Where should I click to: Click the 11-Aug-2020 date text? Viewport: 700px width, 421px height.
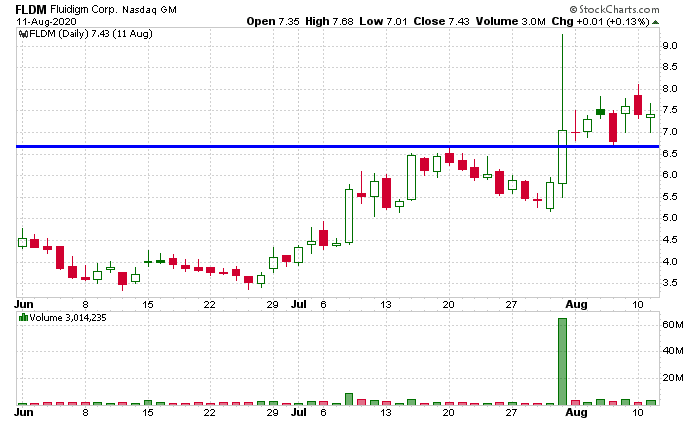[x=46, y=21]
